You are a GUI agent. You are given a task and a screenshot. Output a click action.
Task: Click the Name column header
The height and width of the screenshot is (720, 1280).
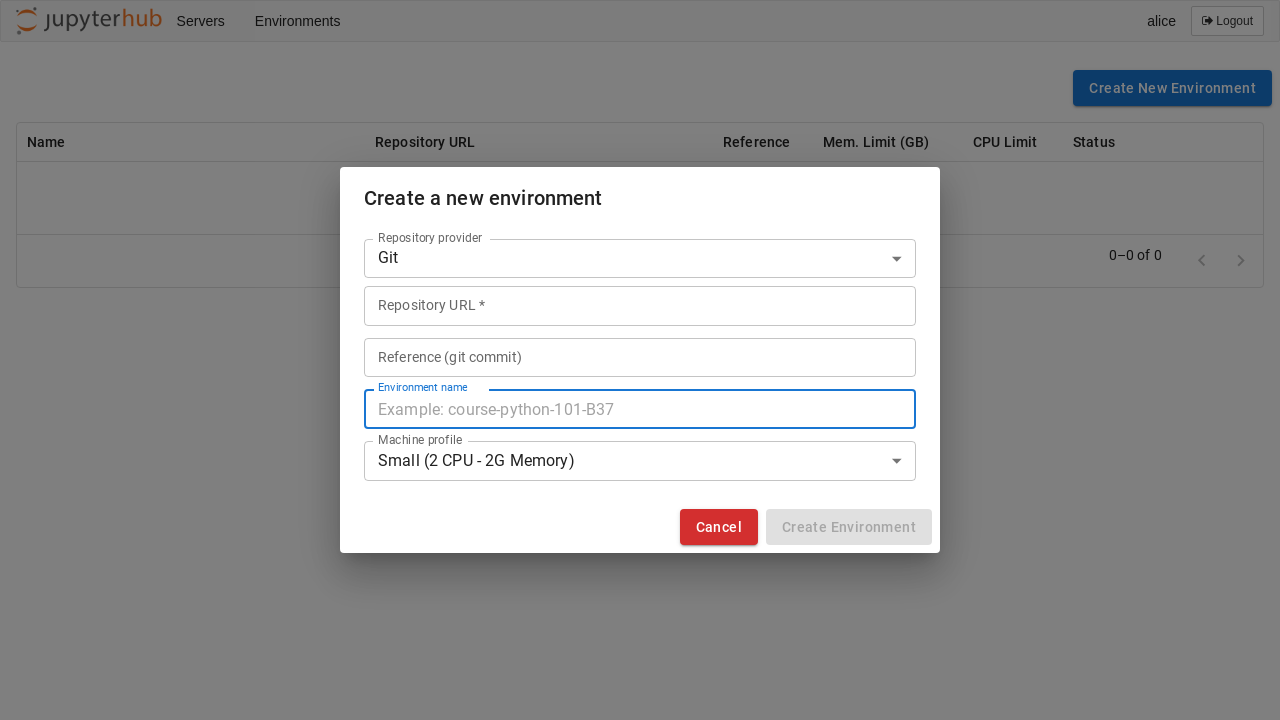[45, 142]
